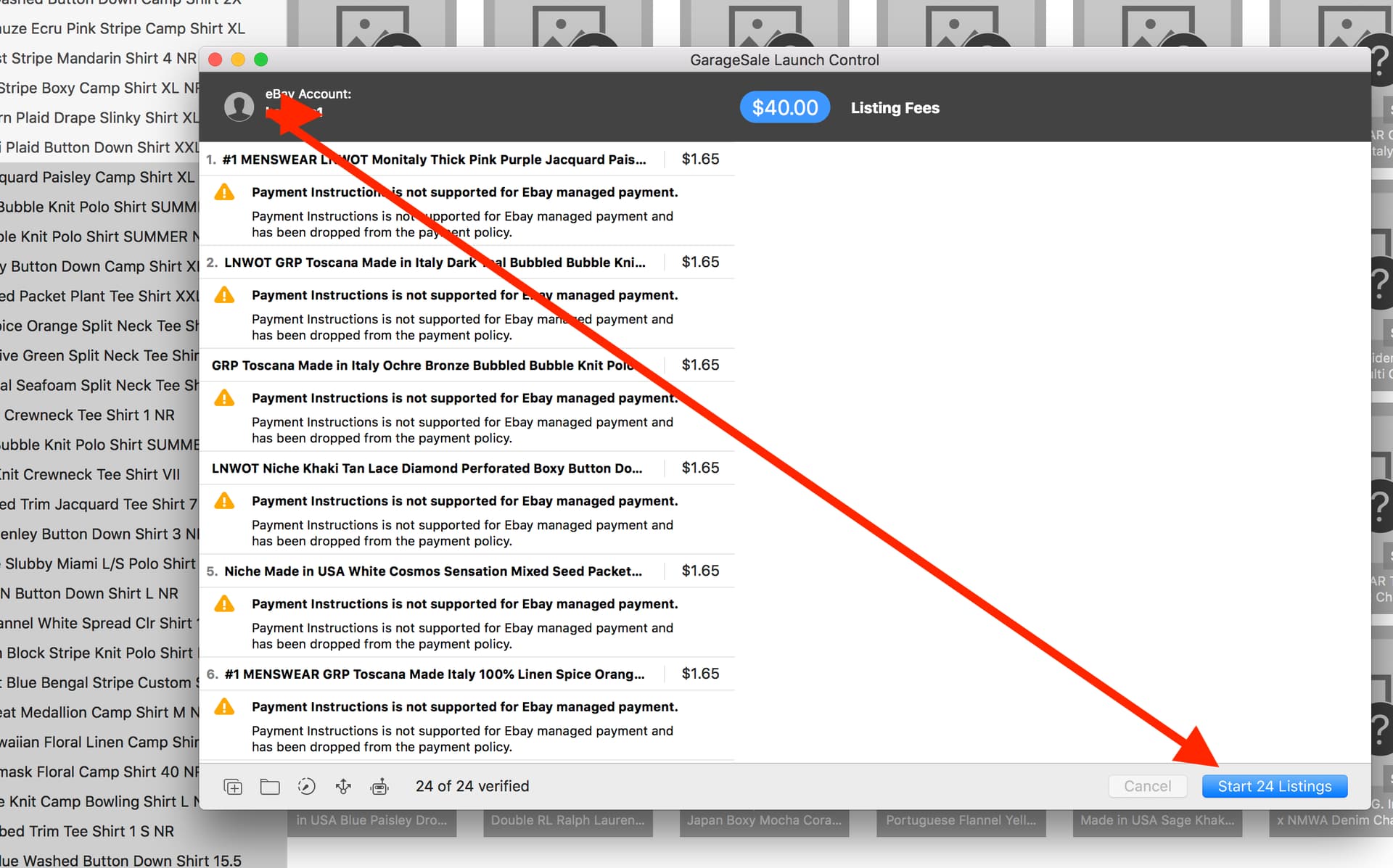1393x868 pixels.
Task: Select 'Floral Camp Shirt 40 NR' in background list
Action: click(99, 772)
